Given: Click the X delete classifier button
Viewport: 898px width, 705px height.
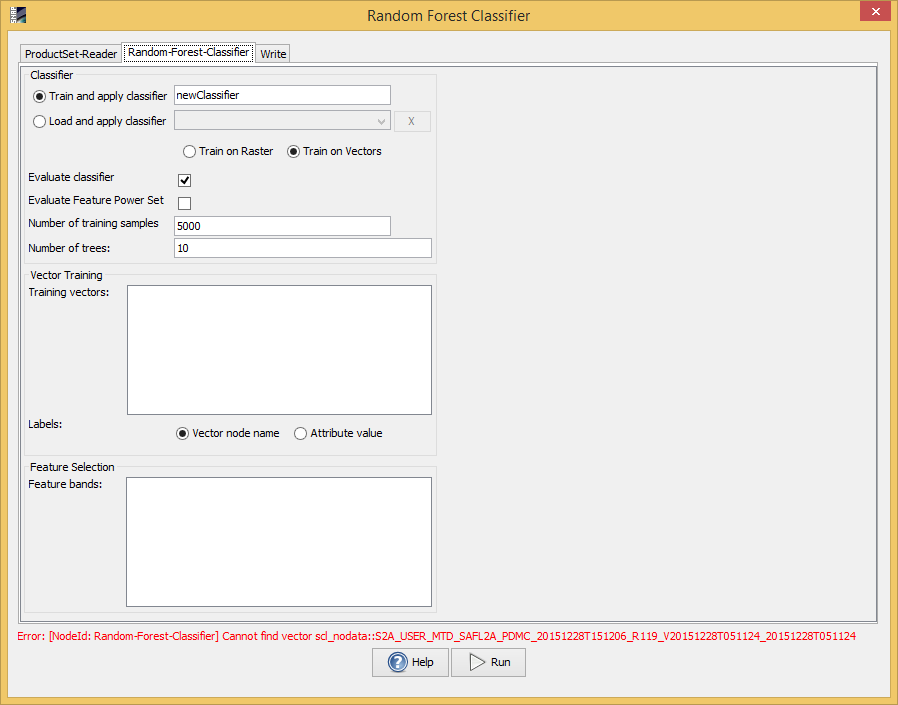Looking at the screenshot, I should tap(412, 121).
